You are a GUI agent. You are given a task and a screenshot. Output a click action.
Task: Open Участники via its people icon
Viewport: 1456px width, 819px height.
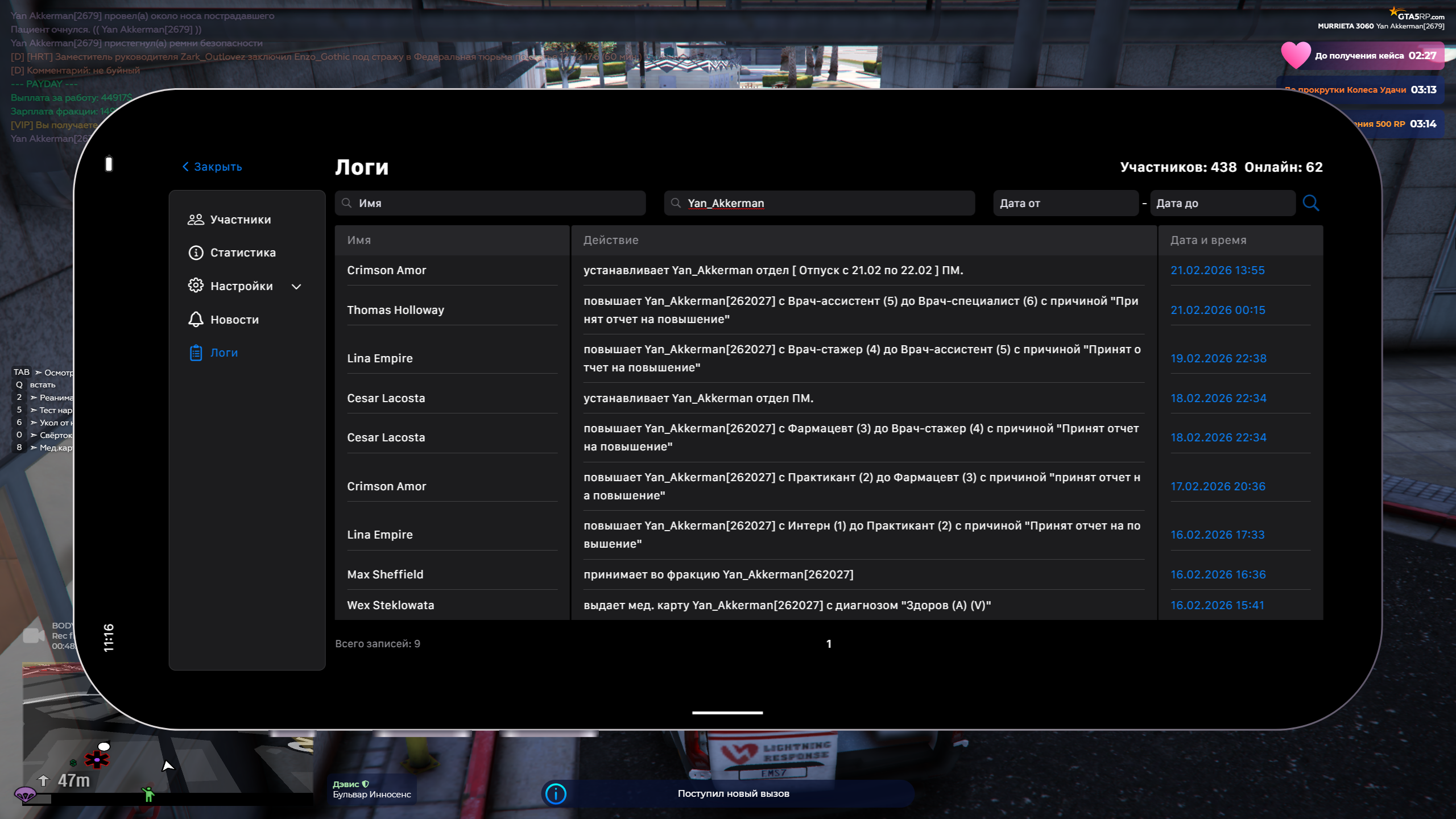click(196, 220)
